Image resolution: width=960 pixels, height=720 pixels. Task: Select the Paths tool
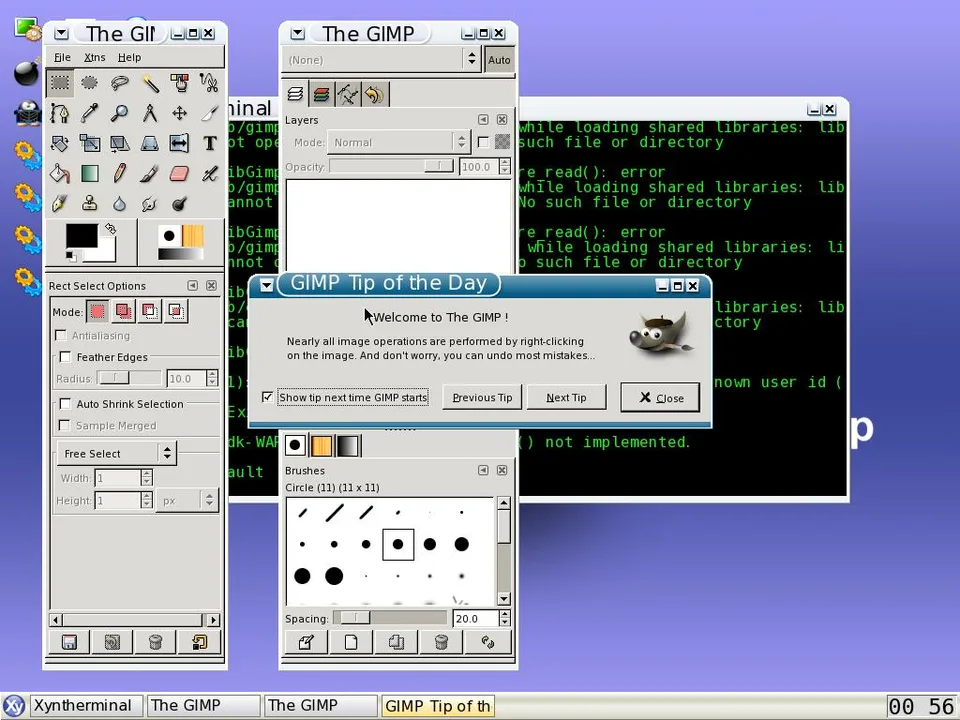coord(60,113)
